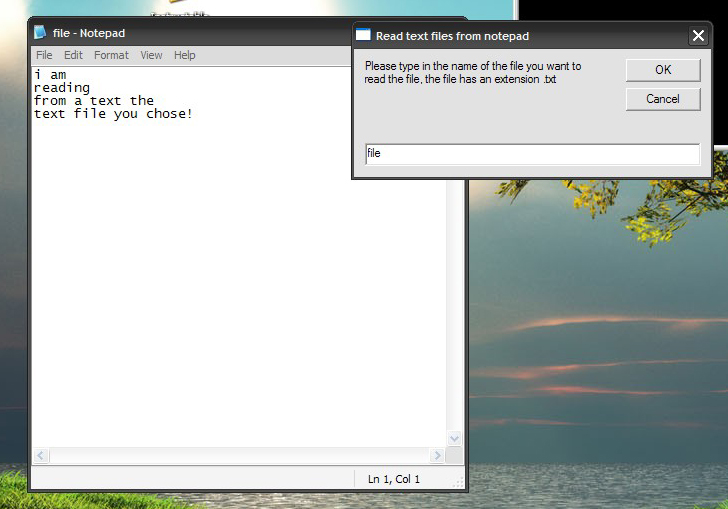The height and width of the screenshot is (509, 728).
Task: Click the 'i am' line in Notepad
Action: click(51, 74)
